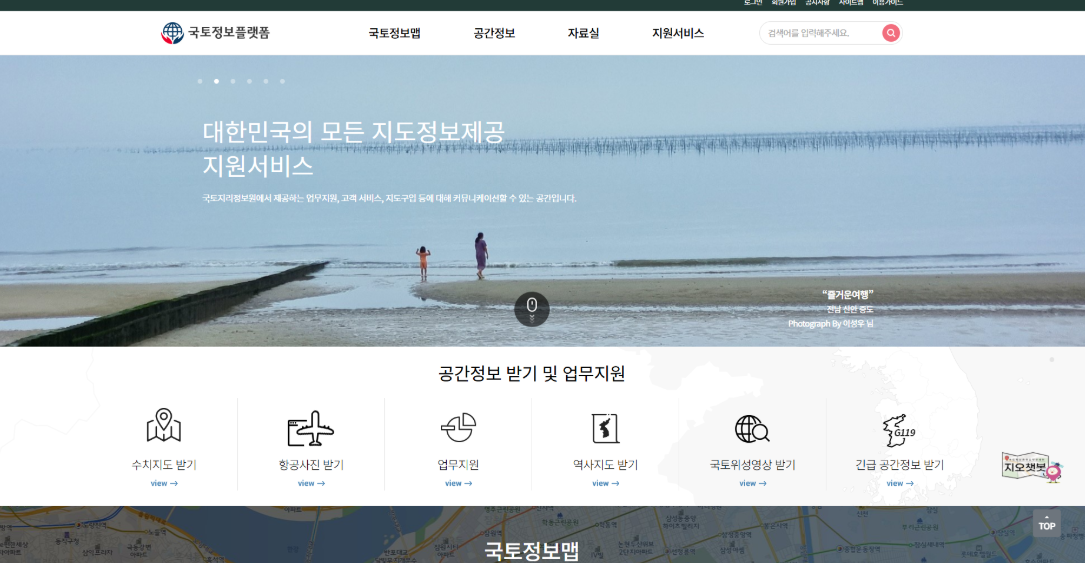Expand the 공간정보 navigation menu

coord(494,33)
